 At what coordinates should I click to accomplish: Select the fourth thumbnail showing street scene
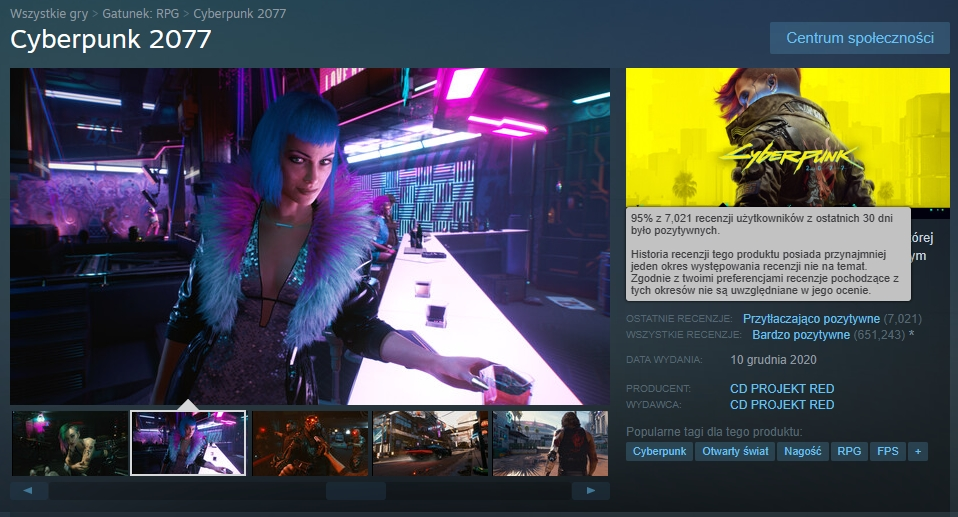click(x=430, y=443)
